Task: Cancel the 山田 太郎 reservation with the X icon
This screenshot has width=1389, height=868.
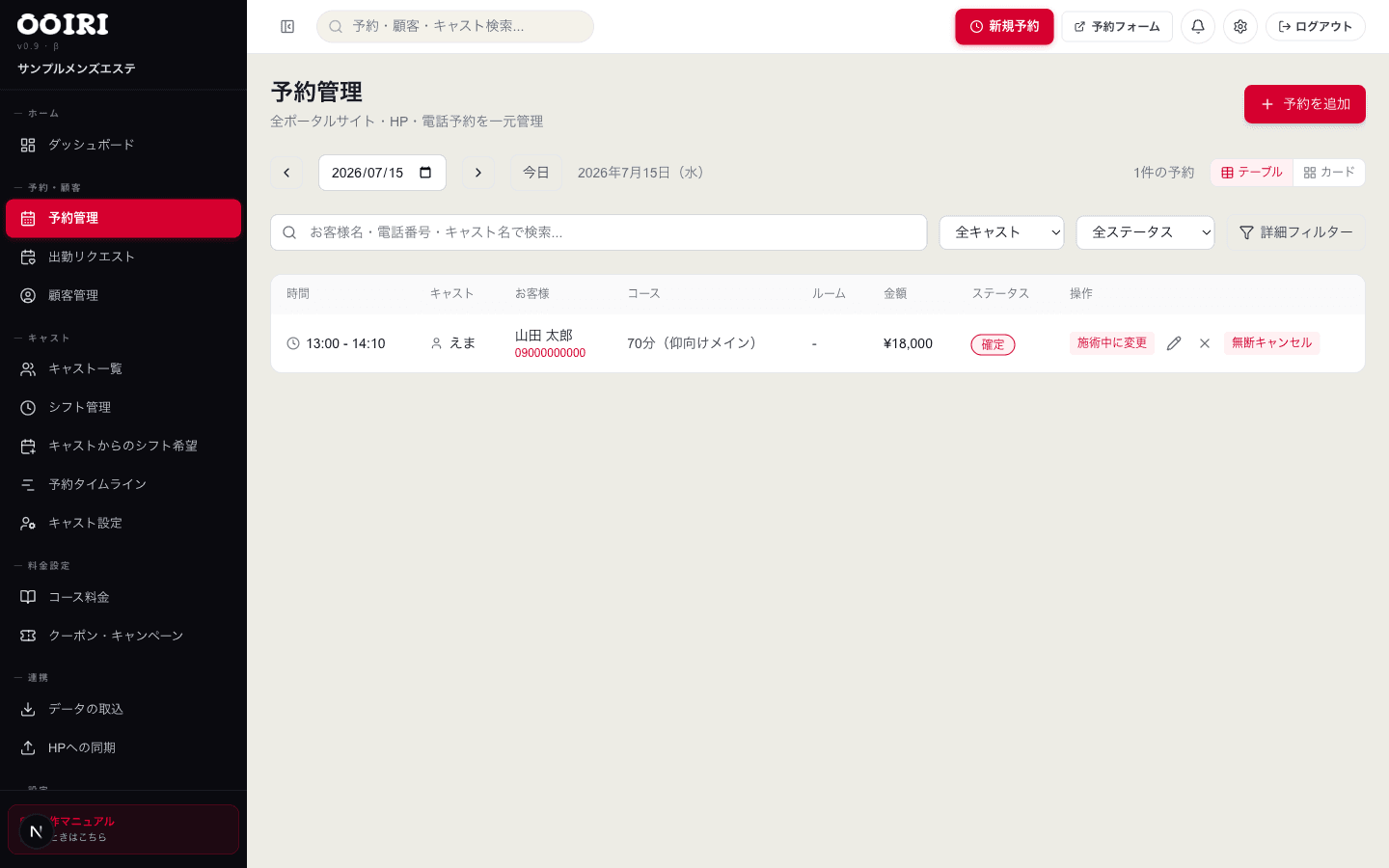Action: pos(1205,343)
